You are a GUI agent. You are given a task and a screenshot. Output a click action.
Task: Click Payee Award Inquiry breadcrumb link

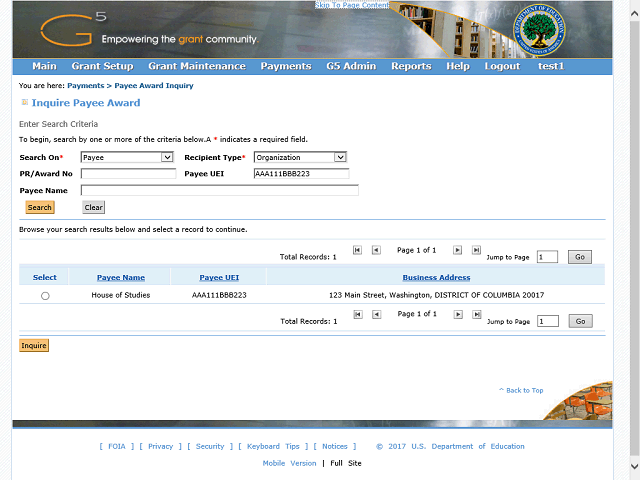click(x=154, y=86)
